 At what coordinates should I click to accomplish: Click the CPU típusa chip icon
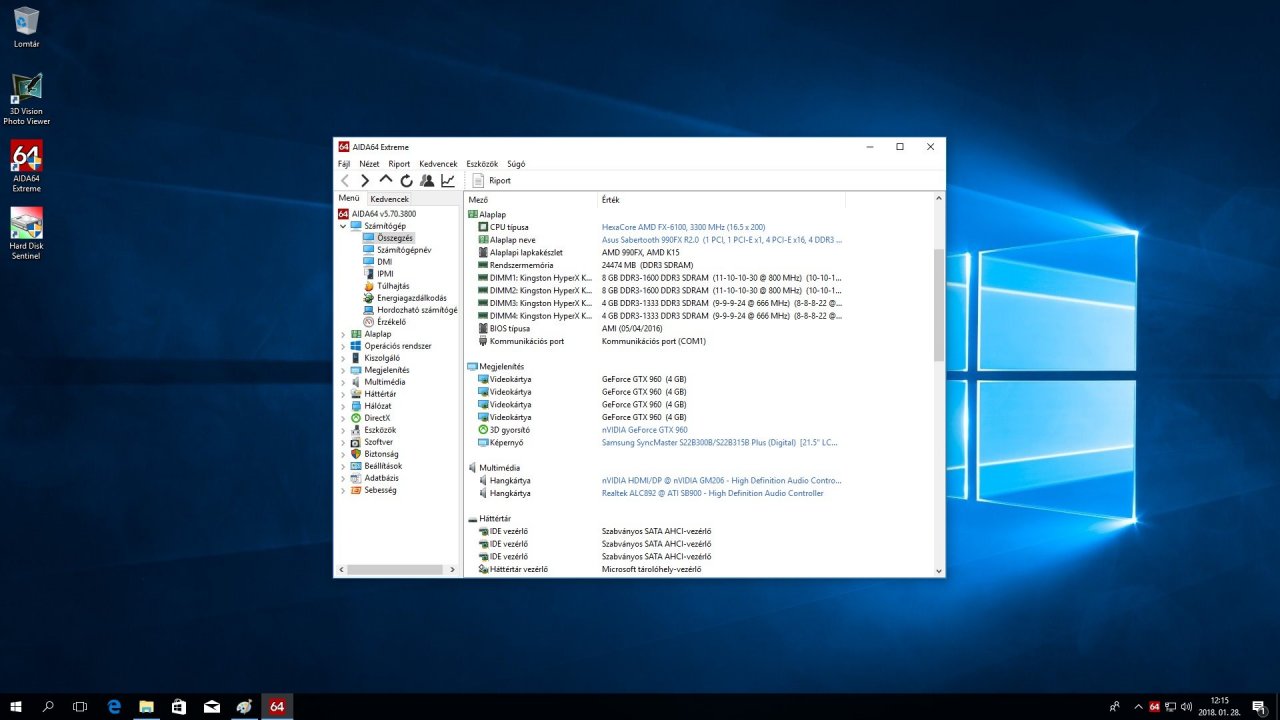[x=483, y=227]
